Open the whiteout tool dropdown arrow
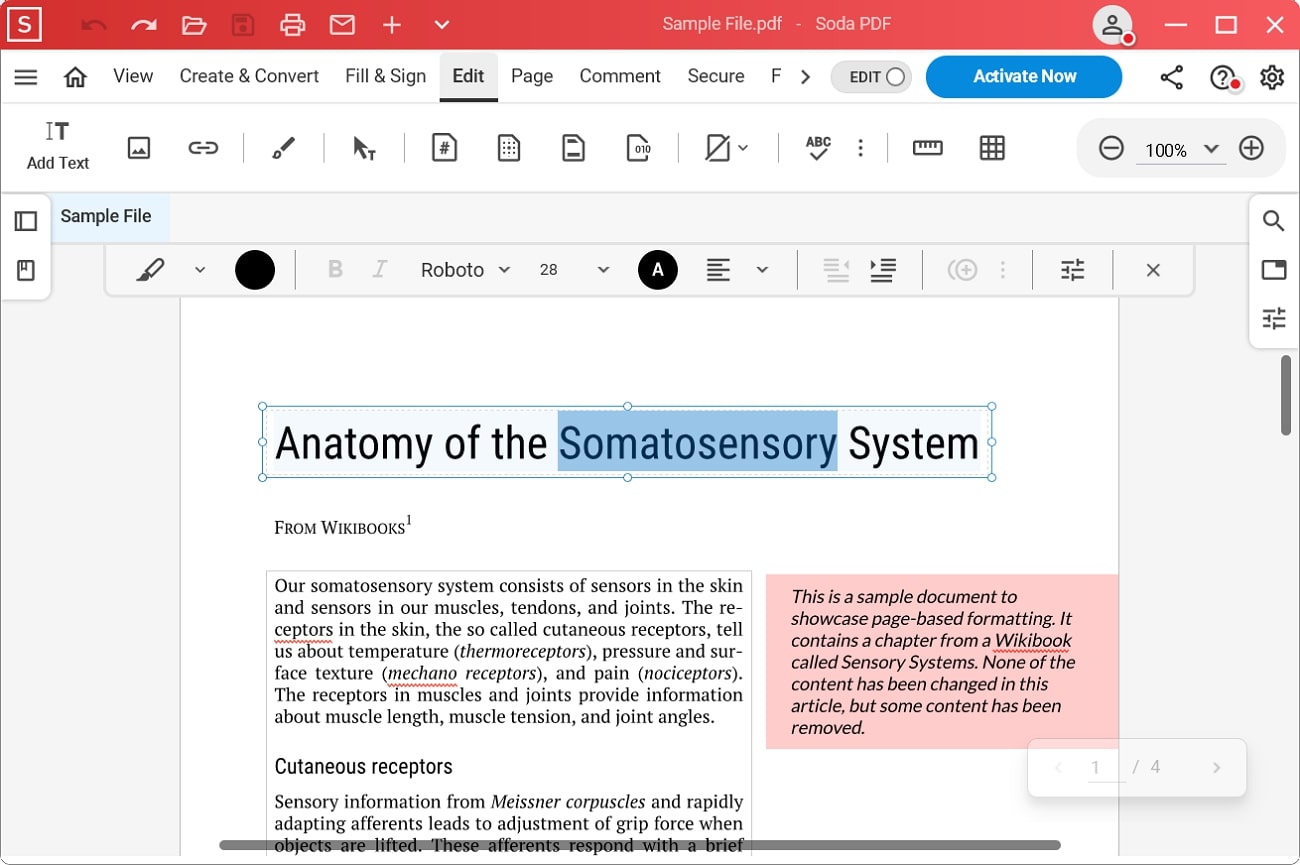This screenshot has width=1300, height=865. point(743,149)
